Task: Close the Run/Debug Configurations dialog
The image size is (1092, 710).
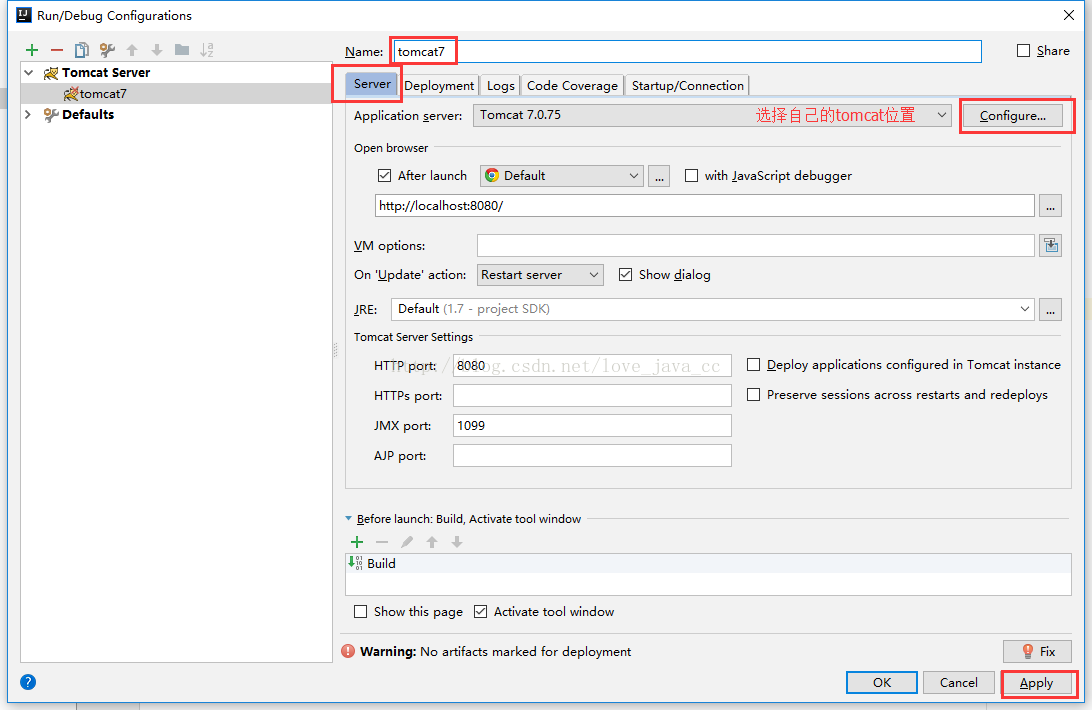Action: pos(1068,15)
